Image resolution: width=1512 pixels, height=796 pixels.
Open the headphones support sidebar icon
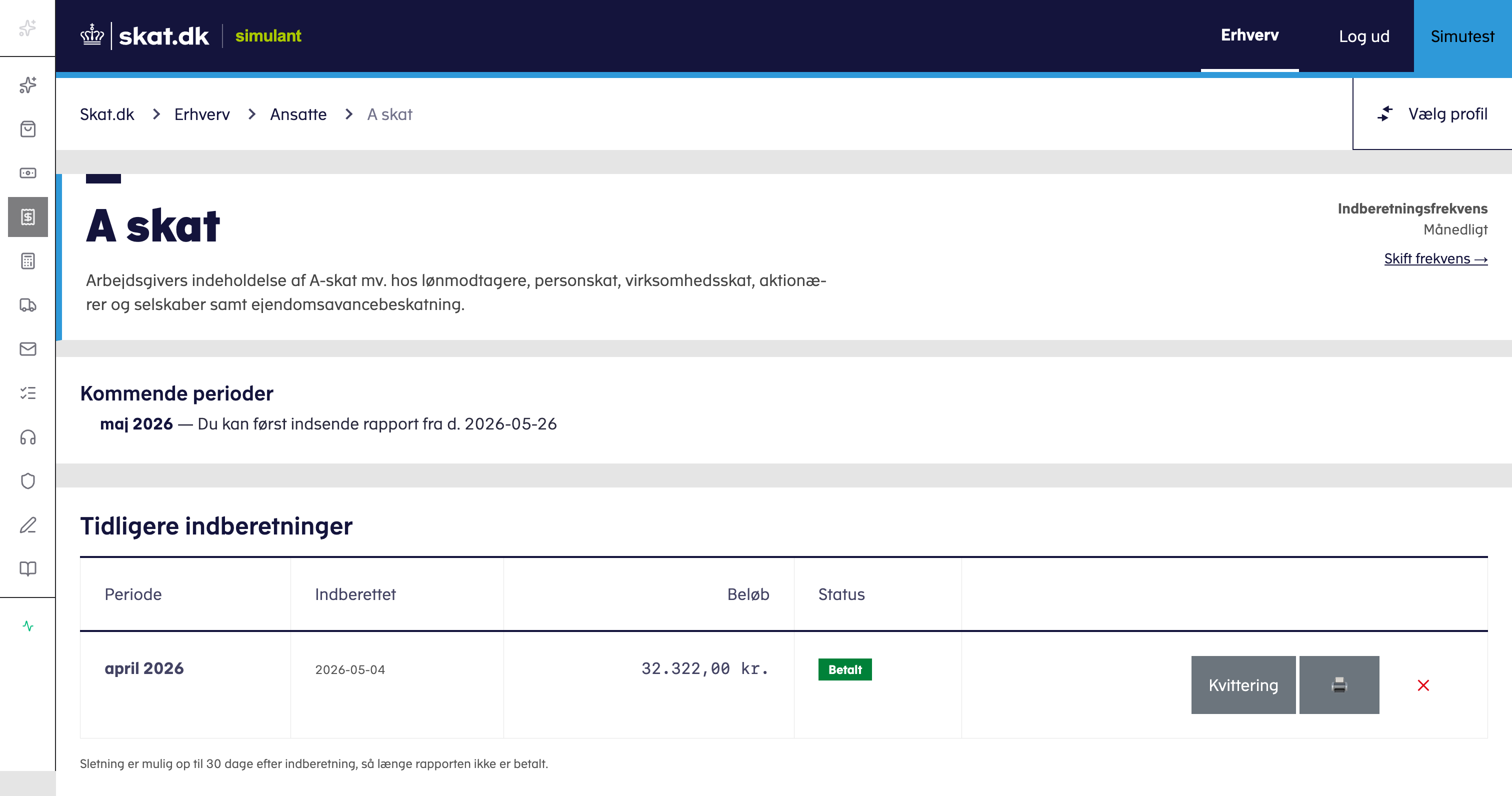(27, 437)
